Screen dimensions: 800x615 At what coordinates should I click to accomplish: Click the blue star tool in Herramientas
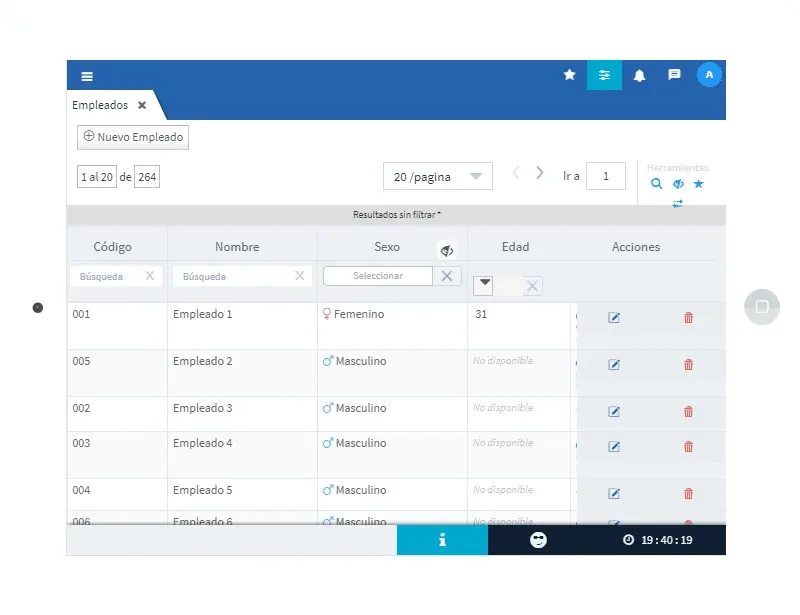[698, 184]
